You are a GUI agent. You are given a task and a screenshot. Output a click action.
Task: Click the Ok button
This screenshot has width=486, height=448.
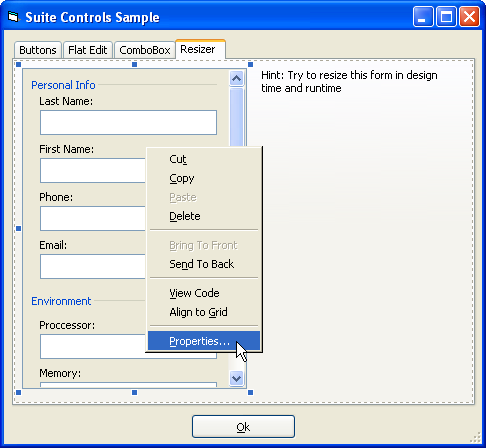coord(243,427)
